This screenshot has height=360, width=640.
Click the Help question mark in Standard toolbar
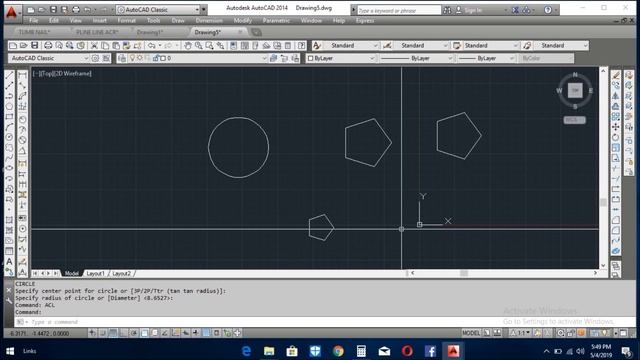[302, 45]
